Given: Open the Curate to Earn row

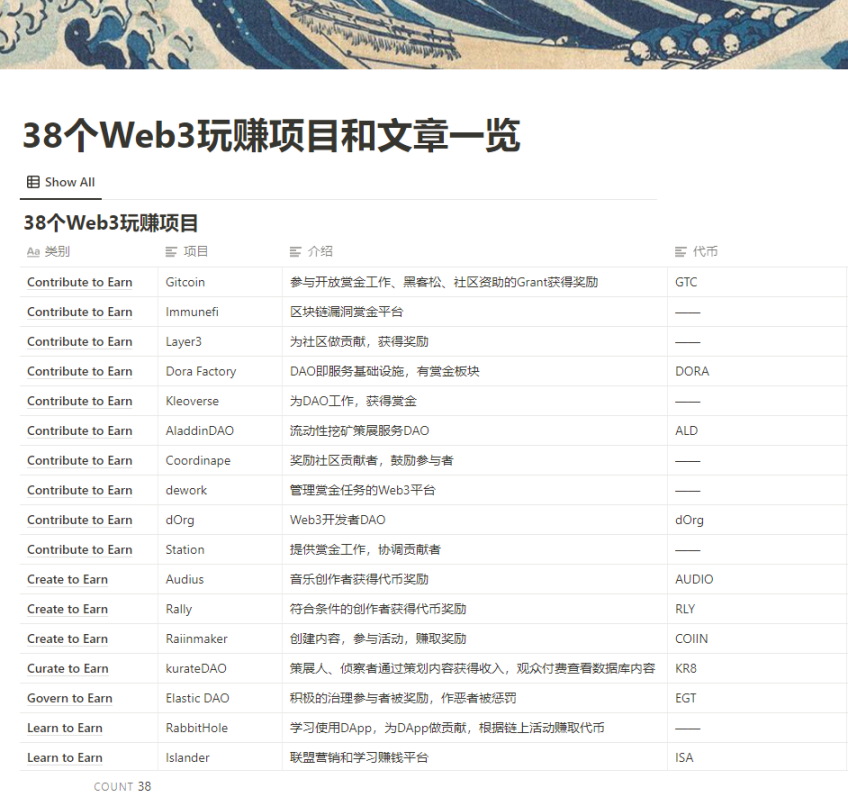Looking at the screenshot, I should point(67,669).
